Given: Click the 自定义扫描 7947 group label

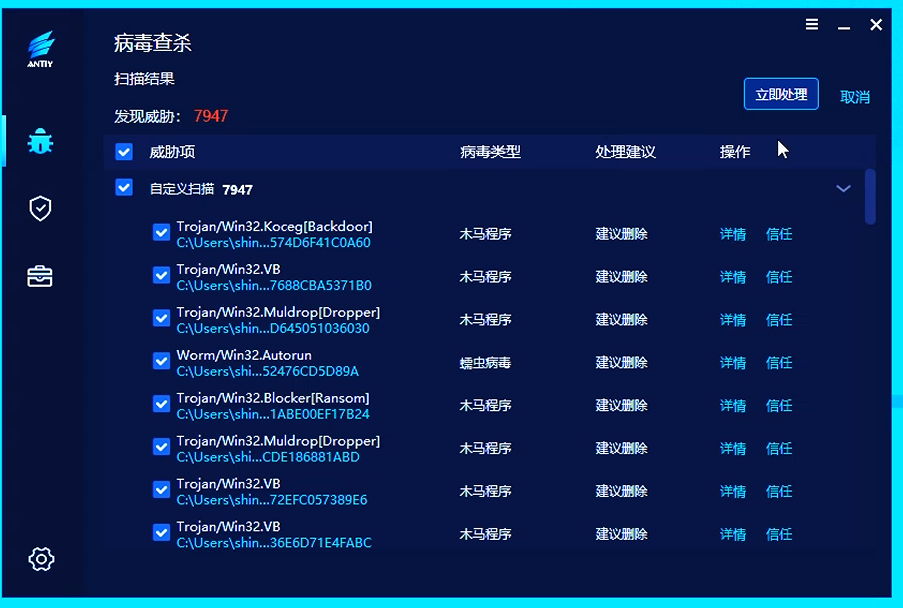Looking at the screenshot, I should pos(201,189).
